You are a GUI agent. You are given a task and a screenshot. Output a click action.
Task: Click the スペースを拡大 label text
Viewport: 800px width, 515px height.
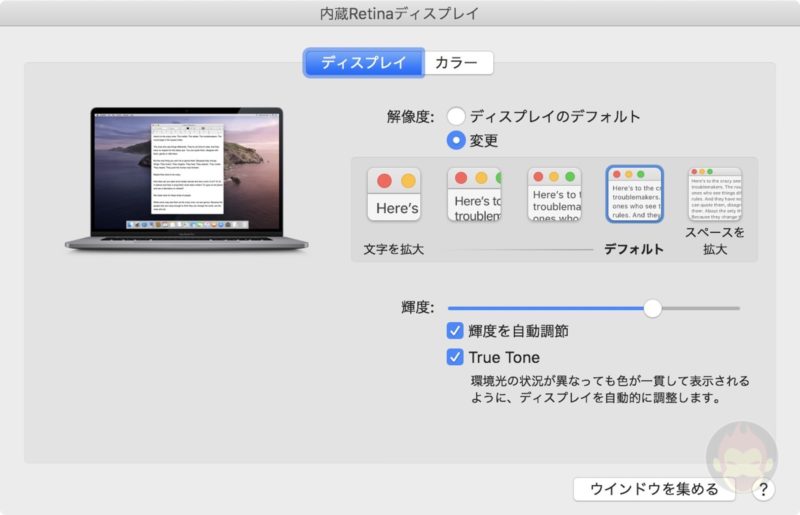pyautogui.click(x=715, y=241)
